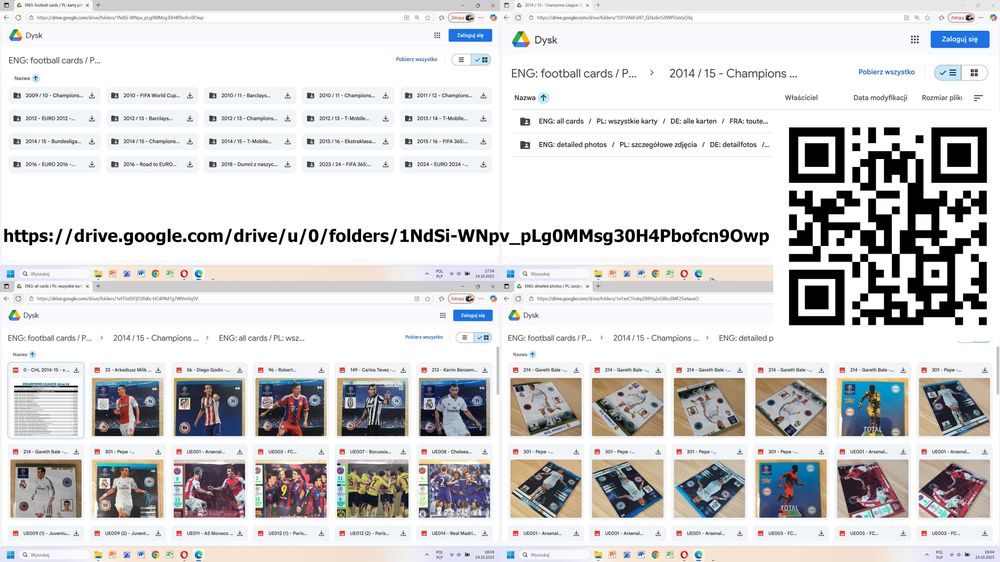Download the 2010 / 11 - Barclays folder

click(288, 96)
